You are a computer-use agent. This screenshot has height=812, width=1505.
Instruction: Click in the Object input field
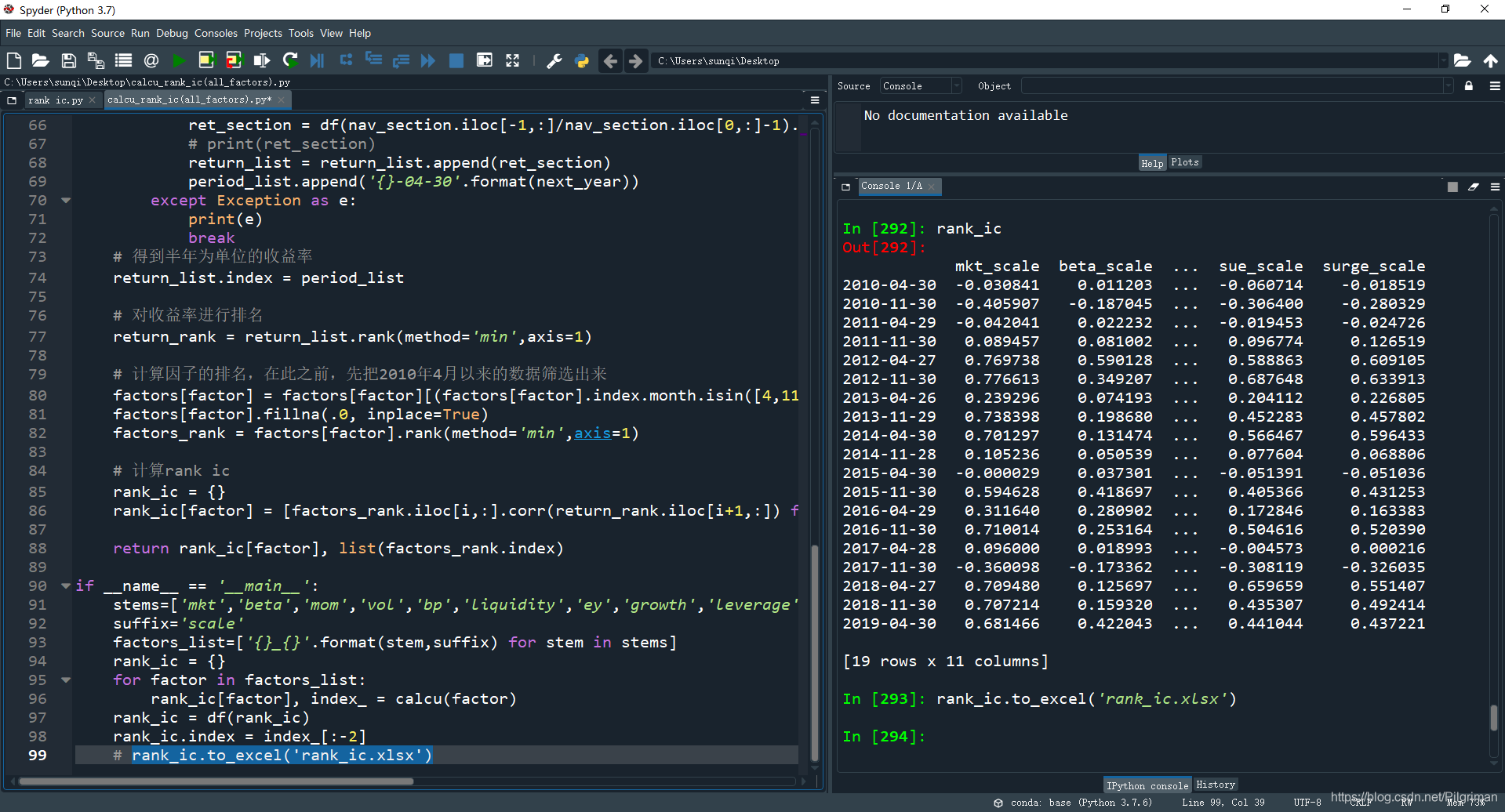(x=1233, y=86)
